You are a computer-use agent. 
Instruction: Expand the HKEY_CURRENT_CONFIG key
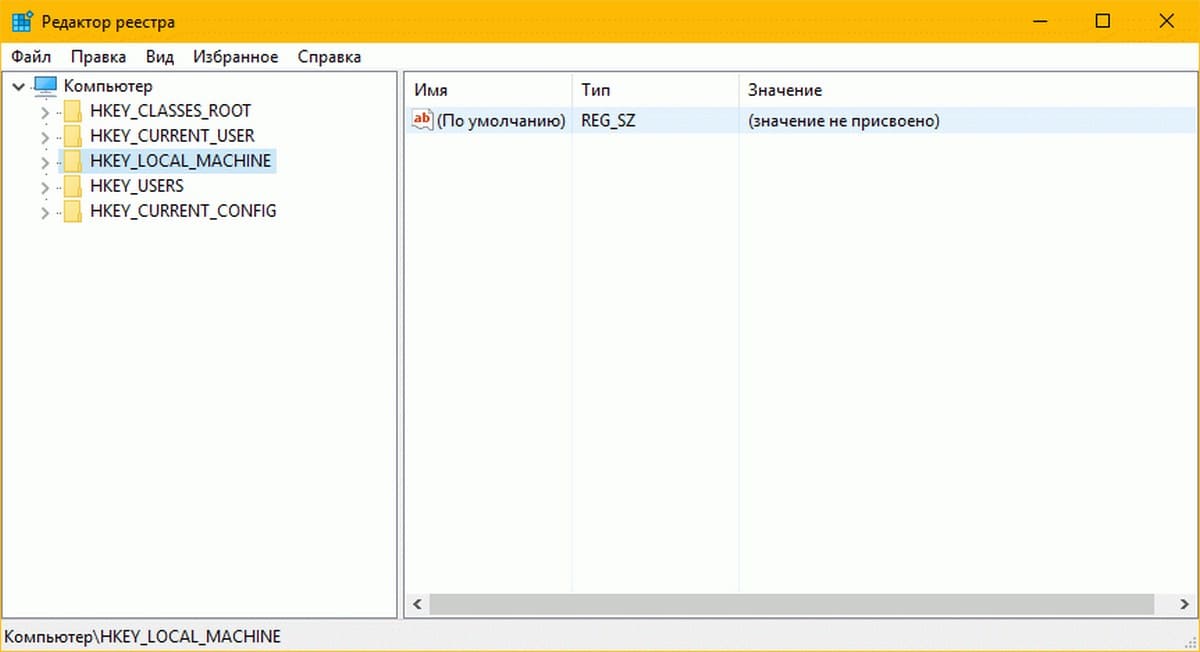pos(44,211)
